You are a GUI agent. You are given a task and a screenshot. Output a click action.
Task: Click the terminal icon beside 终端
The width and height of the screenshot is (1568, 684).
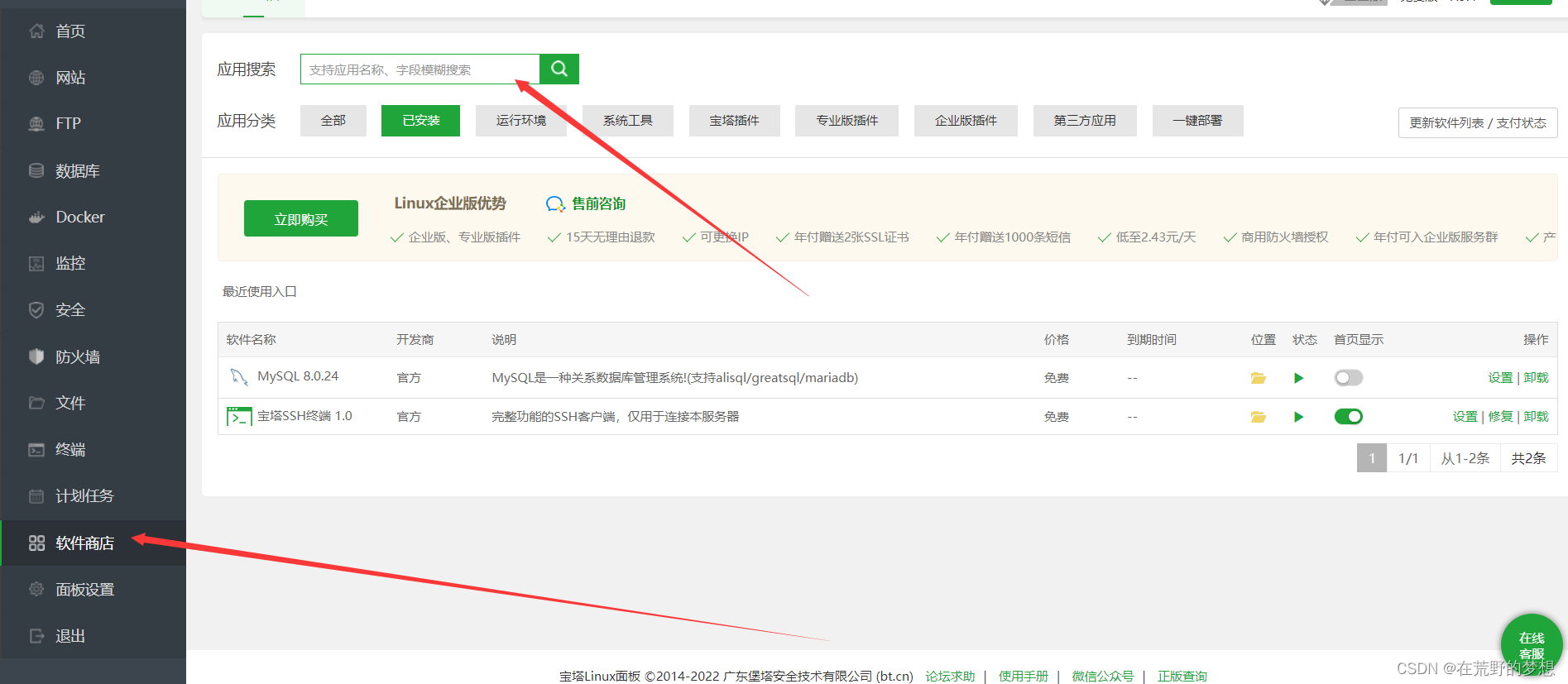[x=36, y=450]
